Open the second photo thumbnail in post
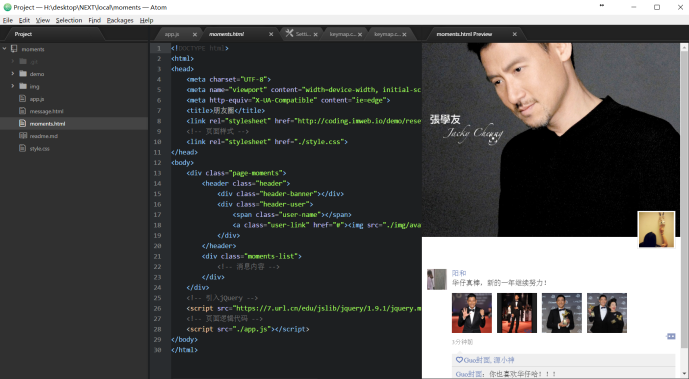 tap(517, 313)
